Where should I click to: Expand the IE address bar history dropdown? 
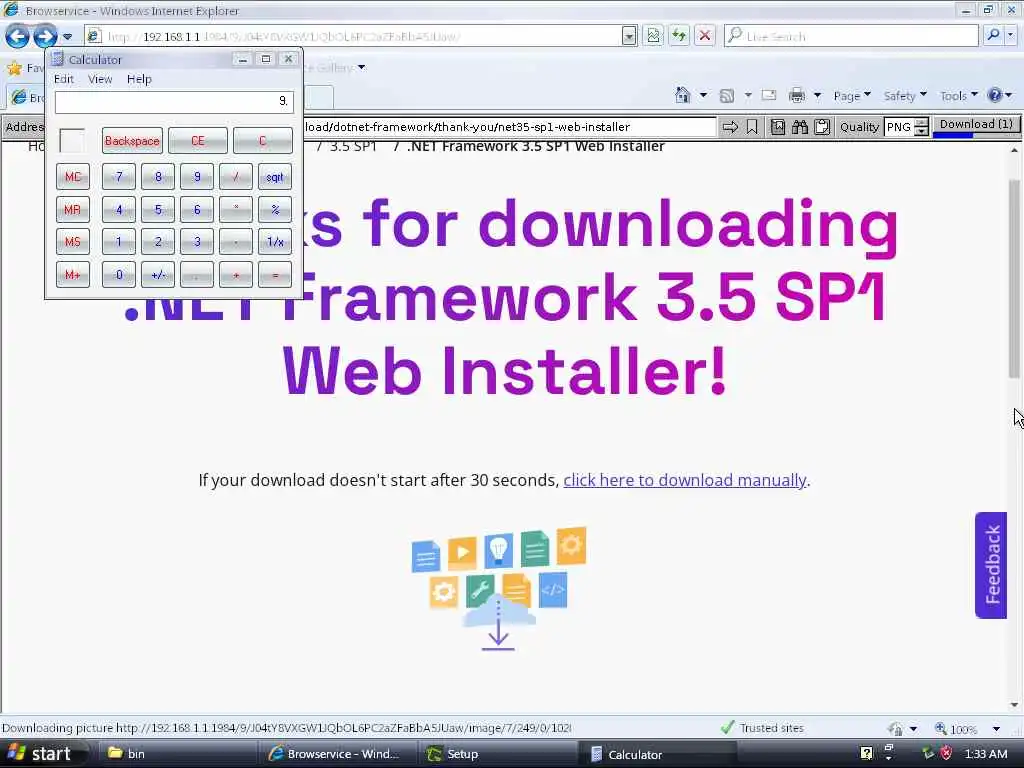[x=629, y=36]
